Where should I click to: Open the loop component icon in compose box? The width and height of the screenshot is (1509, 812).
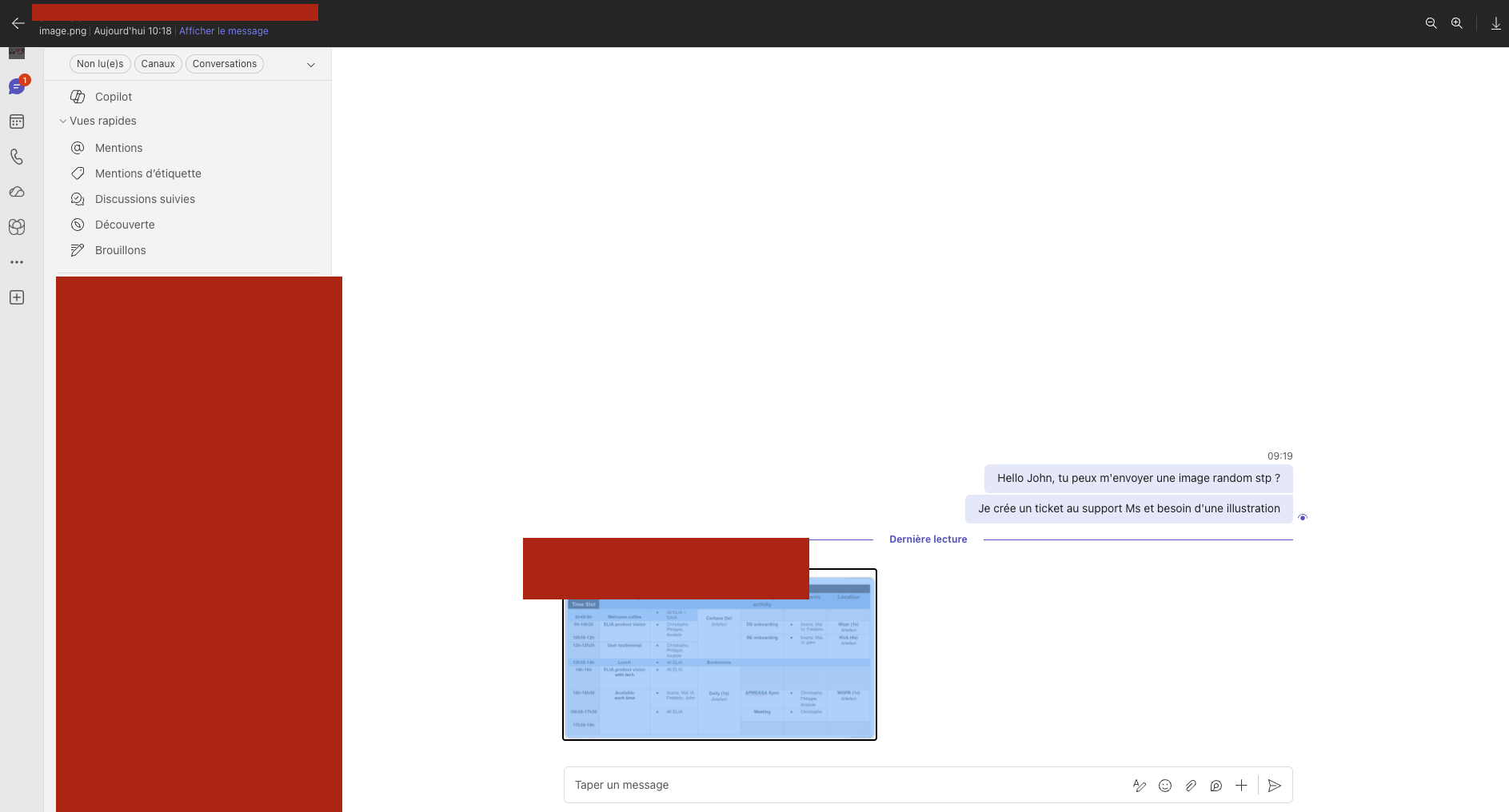point(1216,786)
